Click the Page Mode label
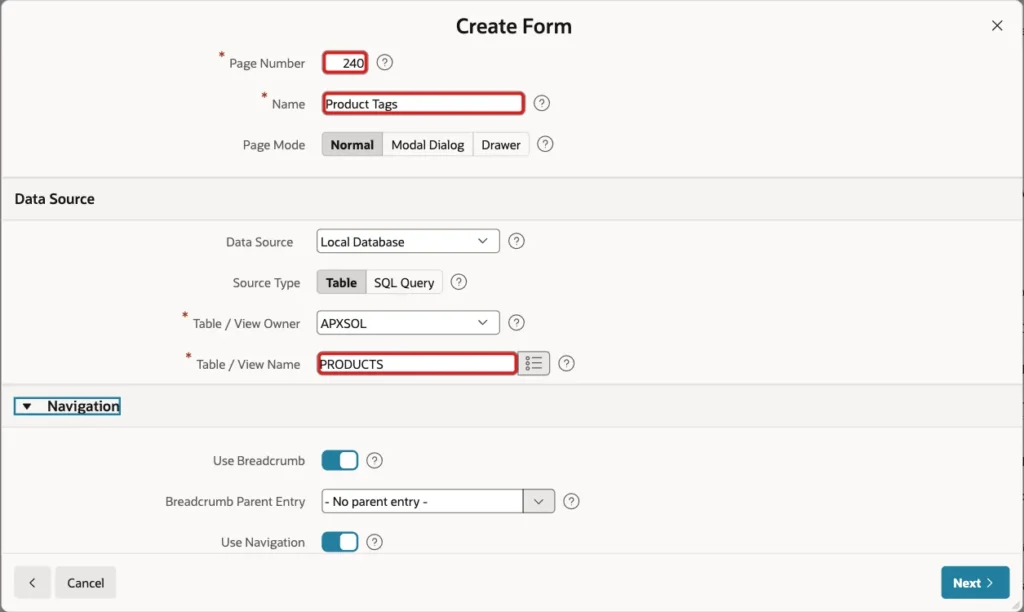 click(x=274, y=145)
